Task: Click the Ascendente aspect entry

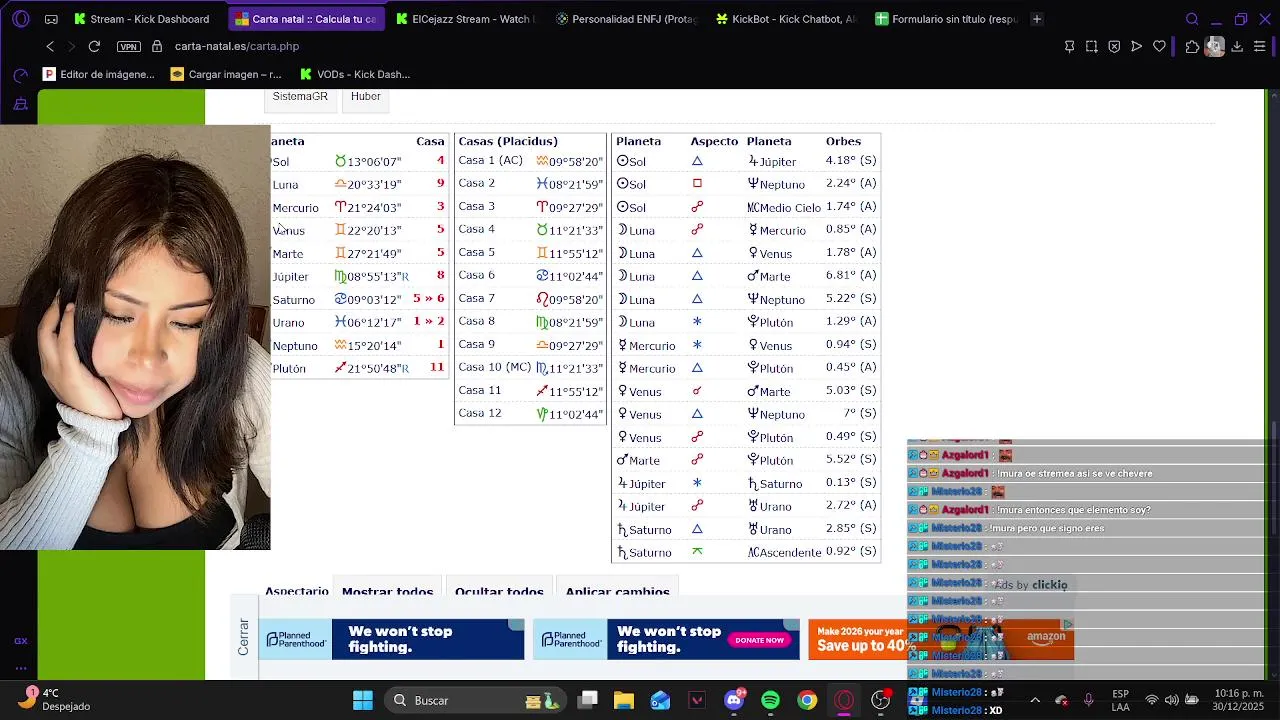Action: coord(784,552)
